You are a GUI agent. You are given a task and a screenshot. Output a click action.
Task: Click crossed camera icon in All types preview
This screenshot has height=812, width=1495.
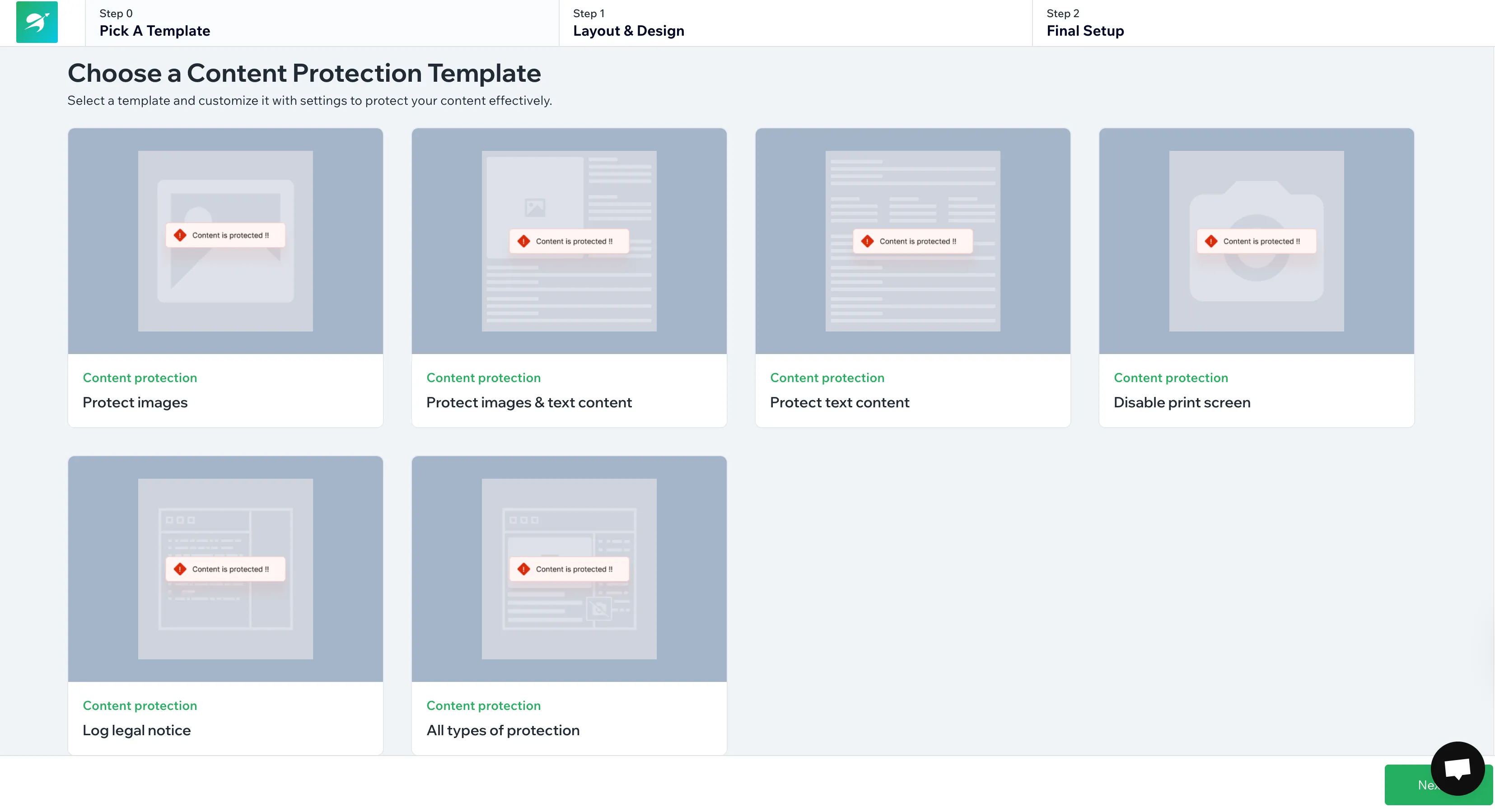[599, 608]
